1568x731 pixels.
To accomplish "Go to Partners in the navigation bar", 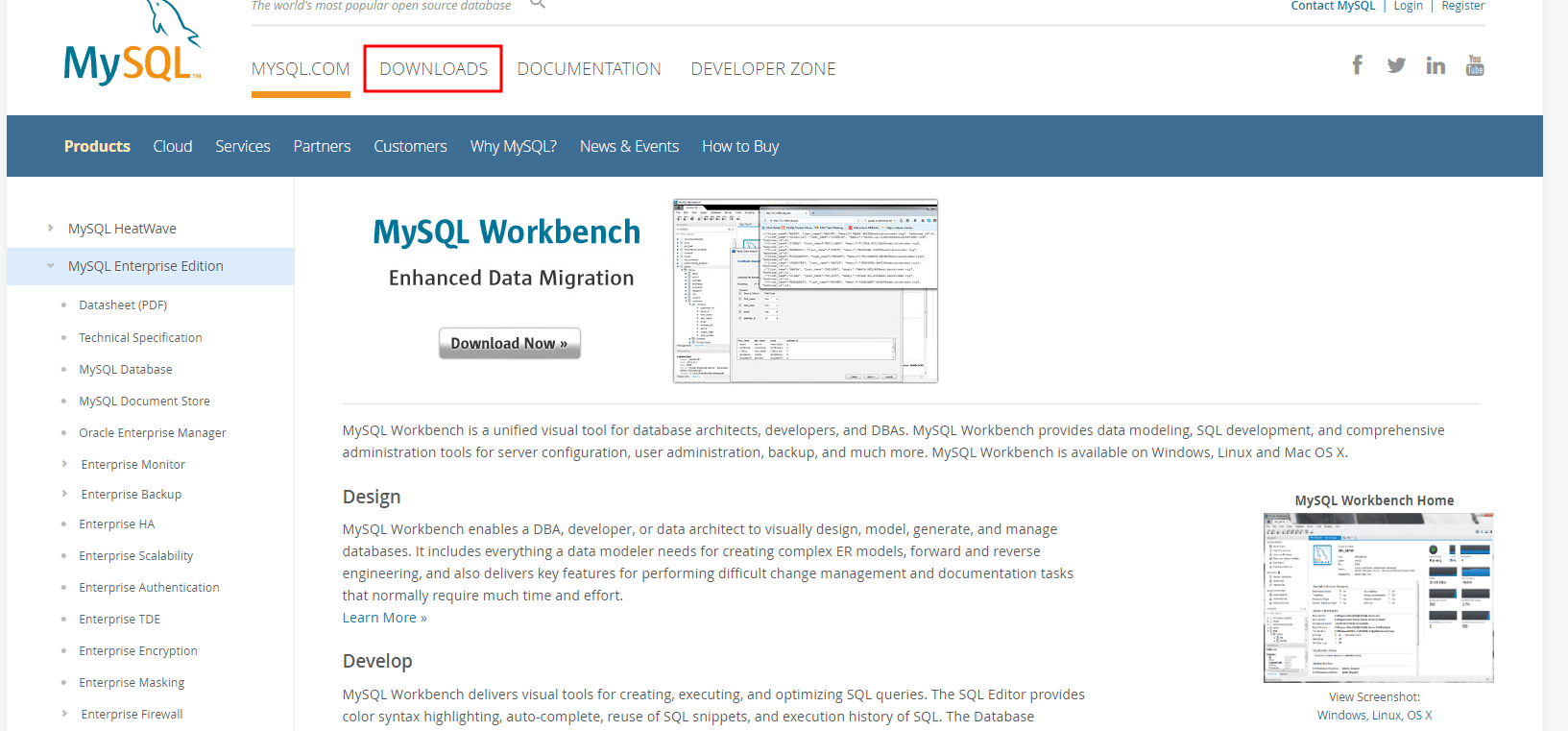I will point(322,146).
